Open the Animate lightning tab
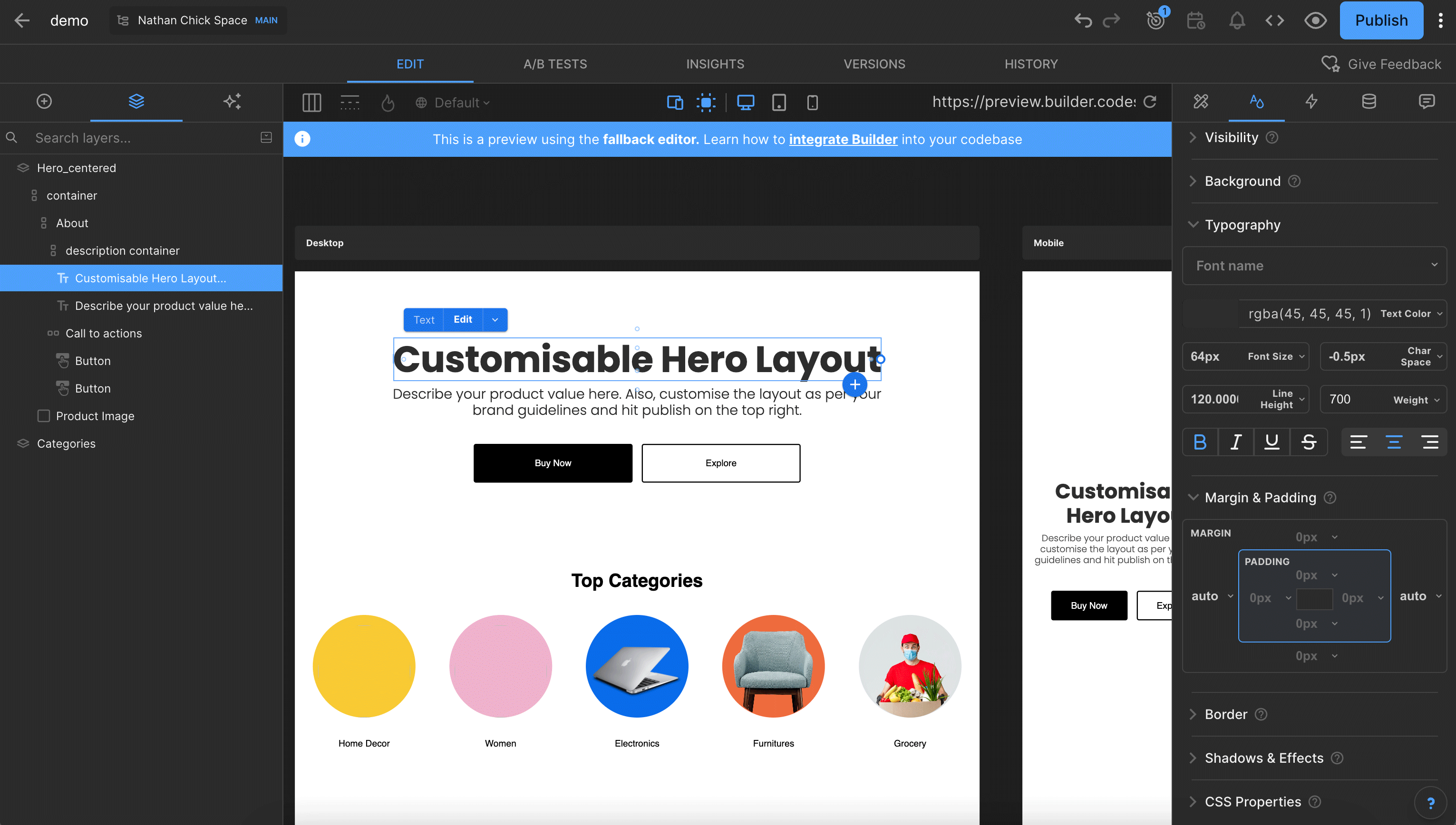This screenshot has height=825, width=1456. (1311, 101)
